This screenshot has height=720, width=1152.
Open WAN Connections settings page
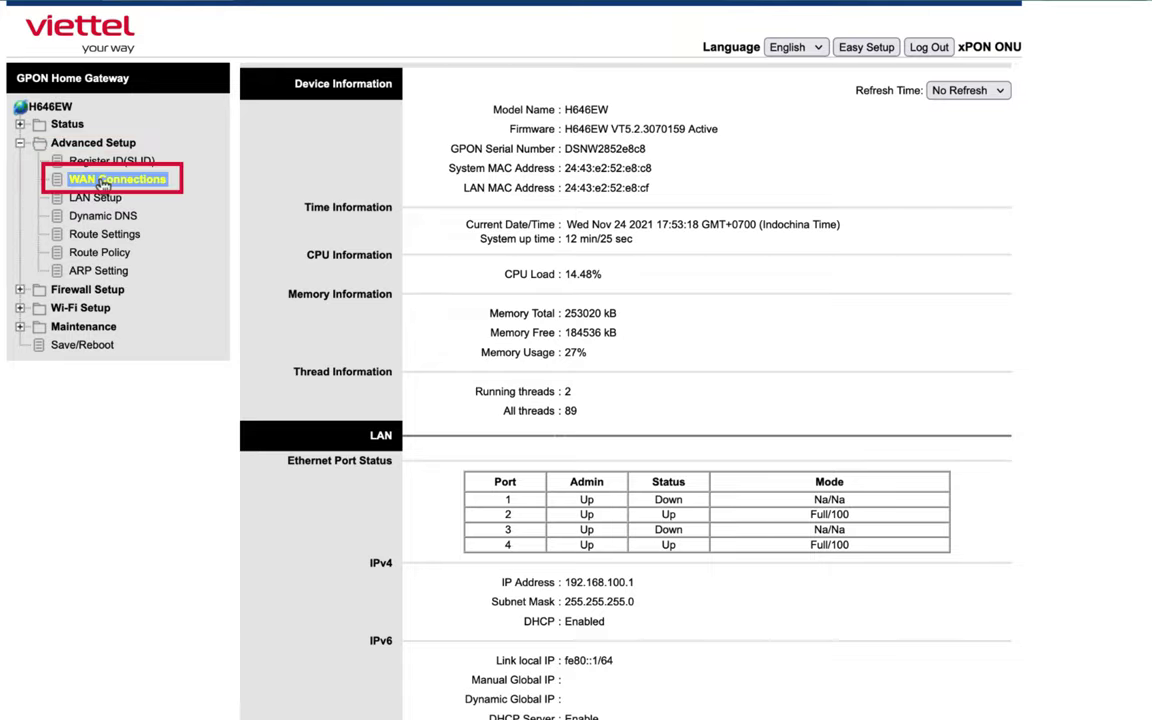[x=117, y=179]
